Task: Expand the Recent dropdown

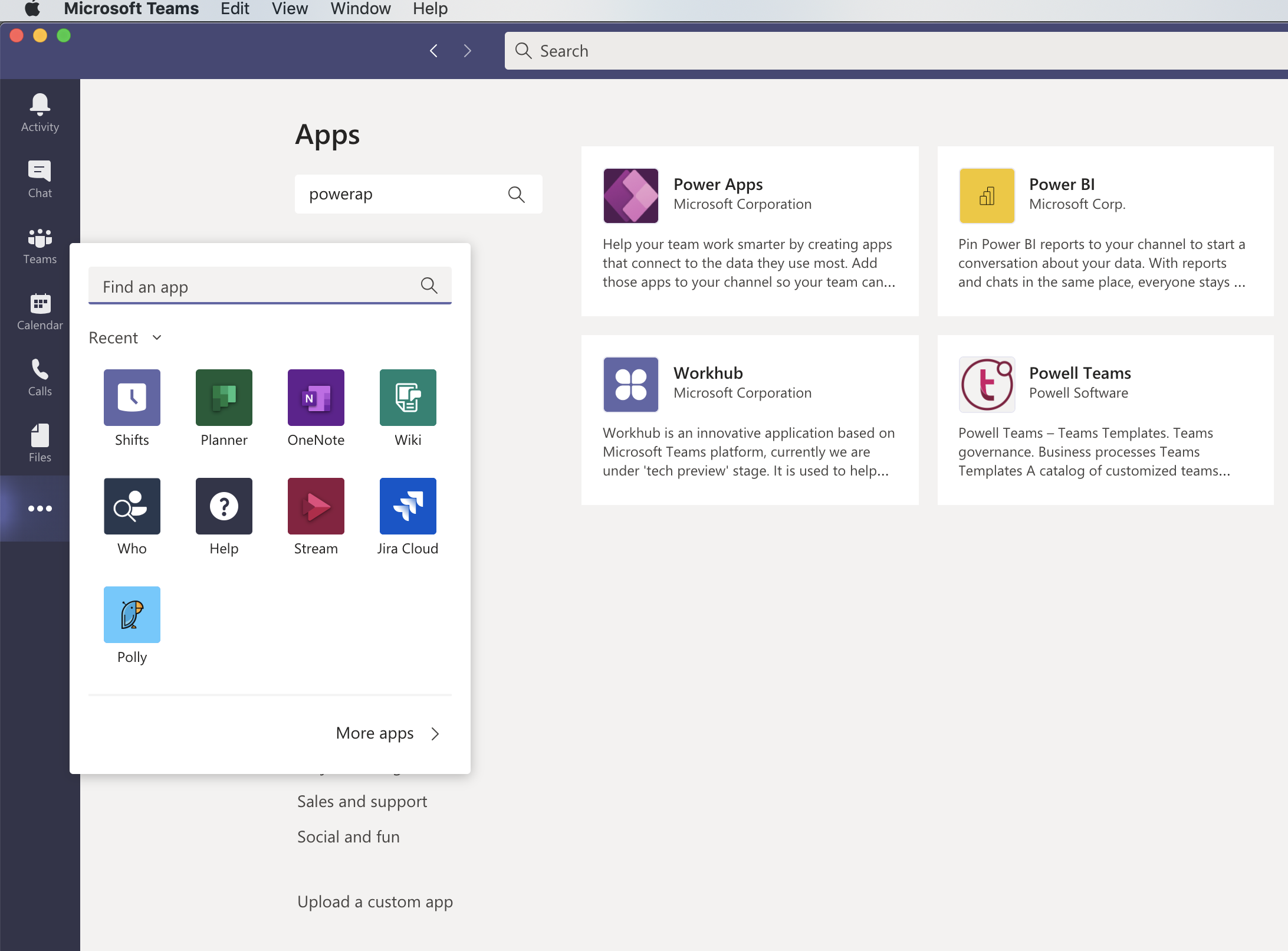Action: tap(125, 337)
